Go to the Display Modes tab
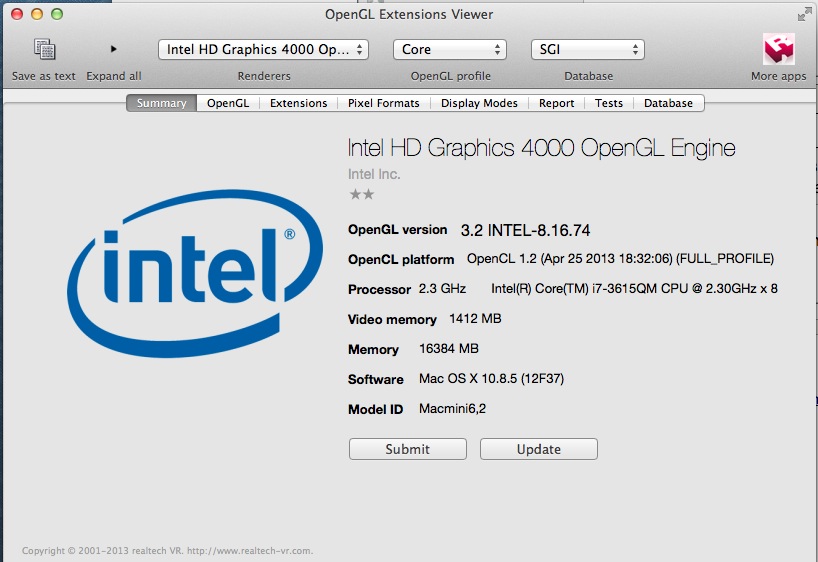This screenshot has width=818, height=562. [x=479, y=103]
